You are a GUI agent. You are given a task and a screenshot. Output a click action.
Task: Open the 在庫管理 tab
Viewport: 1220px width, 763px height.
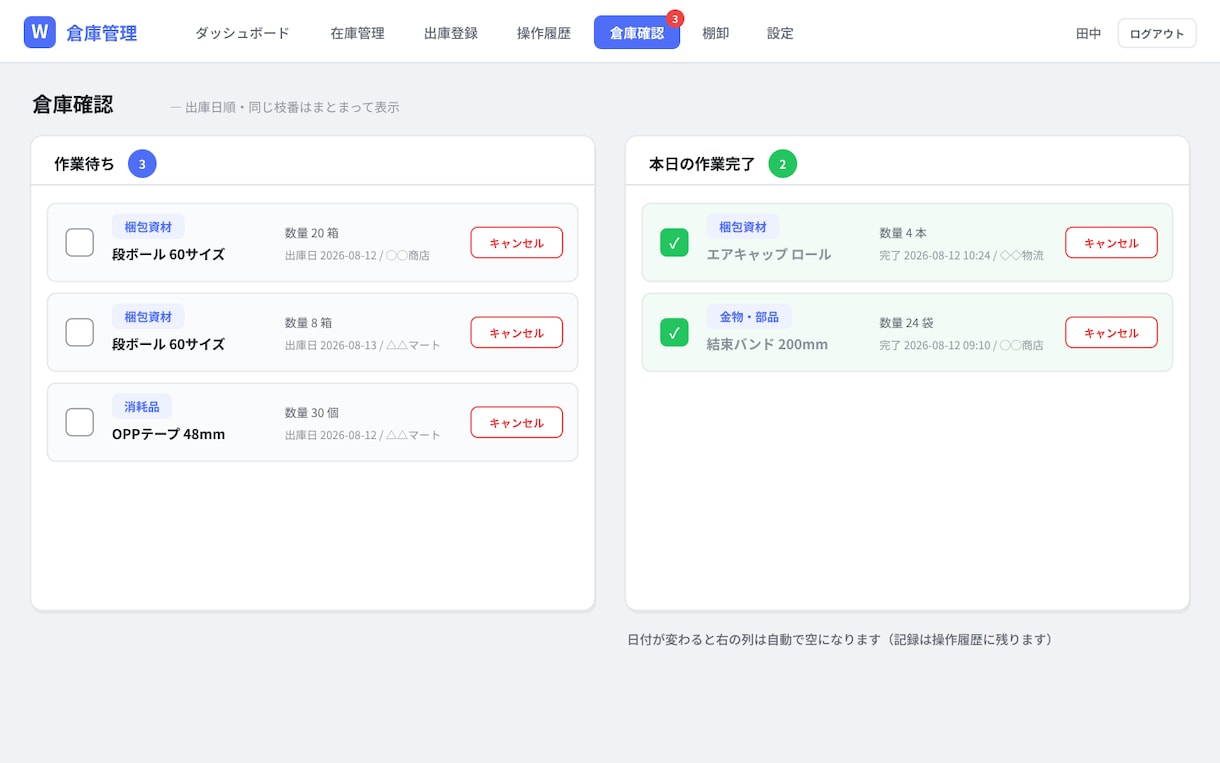(357, 33)
